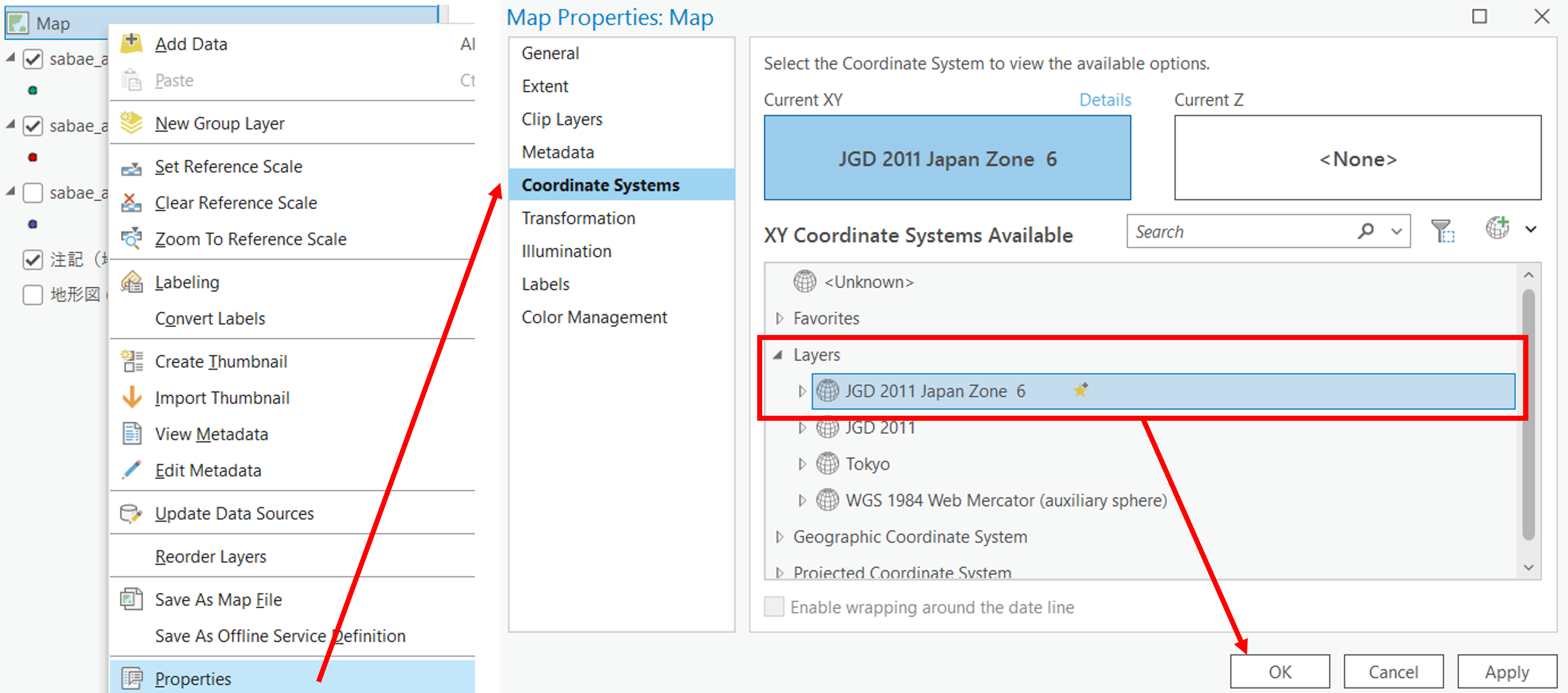Open the search options dropdown arrow

coord(1397,231)
